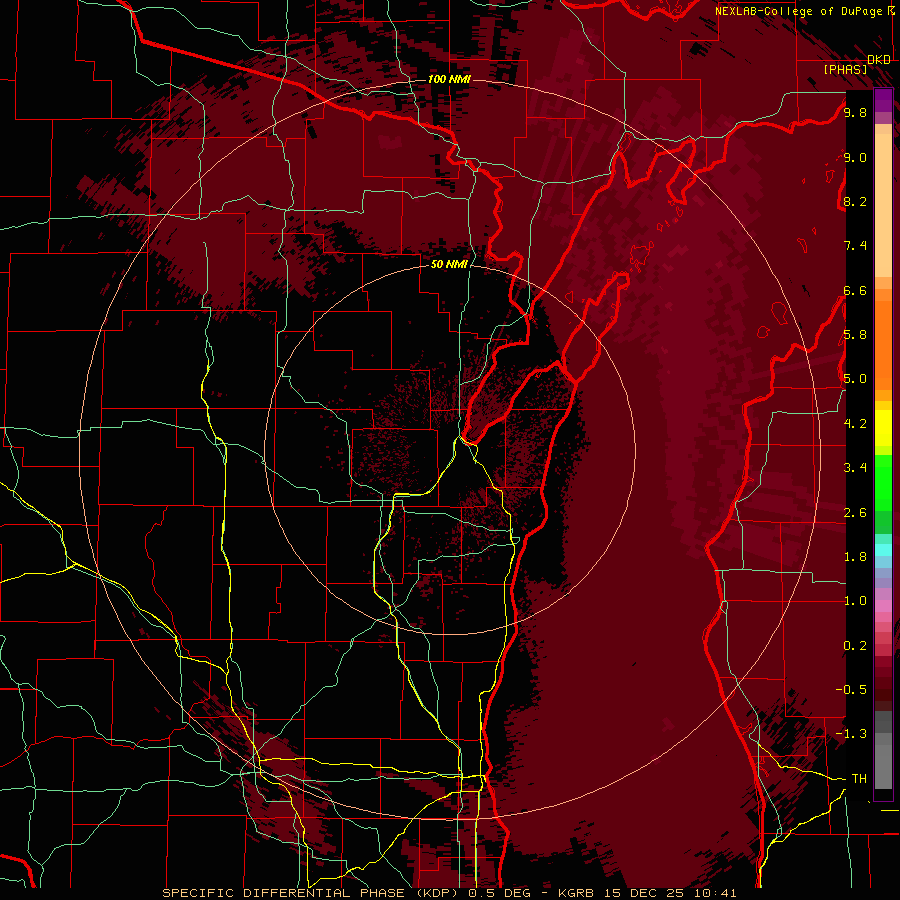This screenshot has width=900, height=900.
Task: Pick the -1.3 scale value
Action: point(851,734)
